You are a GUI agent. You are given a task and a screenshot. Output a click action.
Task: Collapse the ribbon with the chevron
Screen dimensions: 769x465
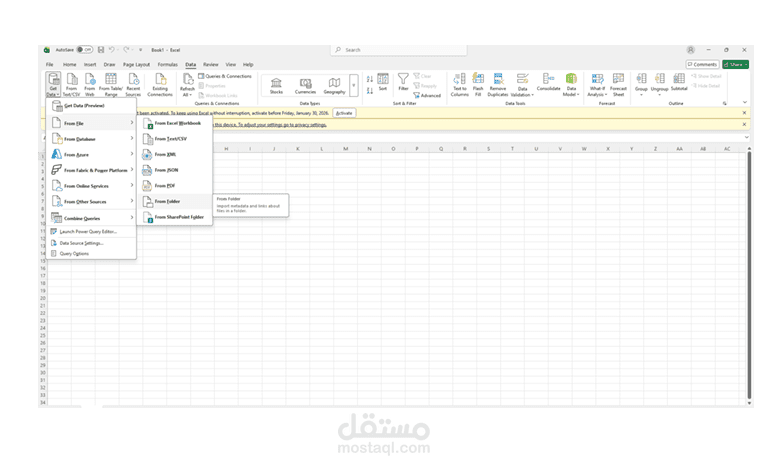tap(745, 102)
